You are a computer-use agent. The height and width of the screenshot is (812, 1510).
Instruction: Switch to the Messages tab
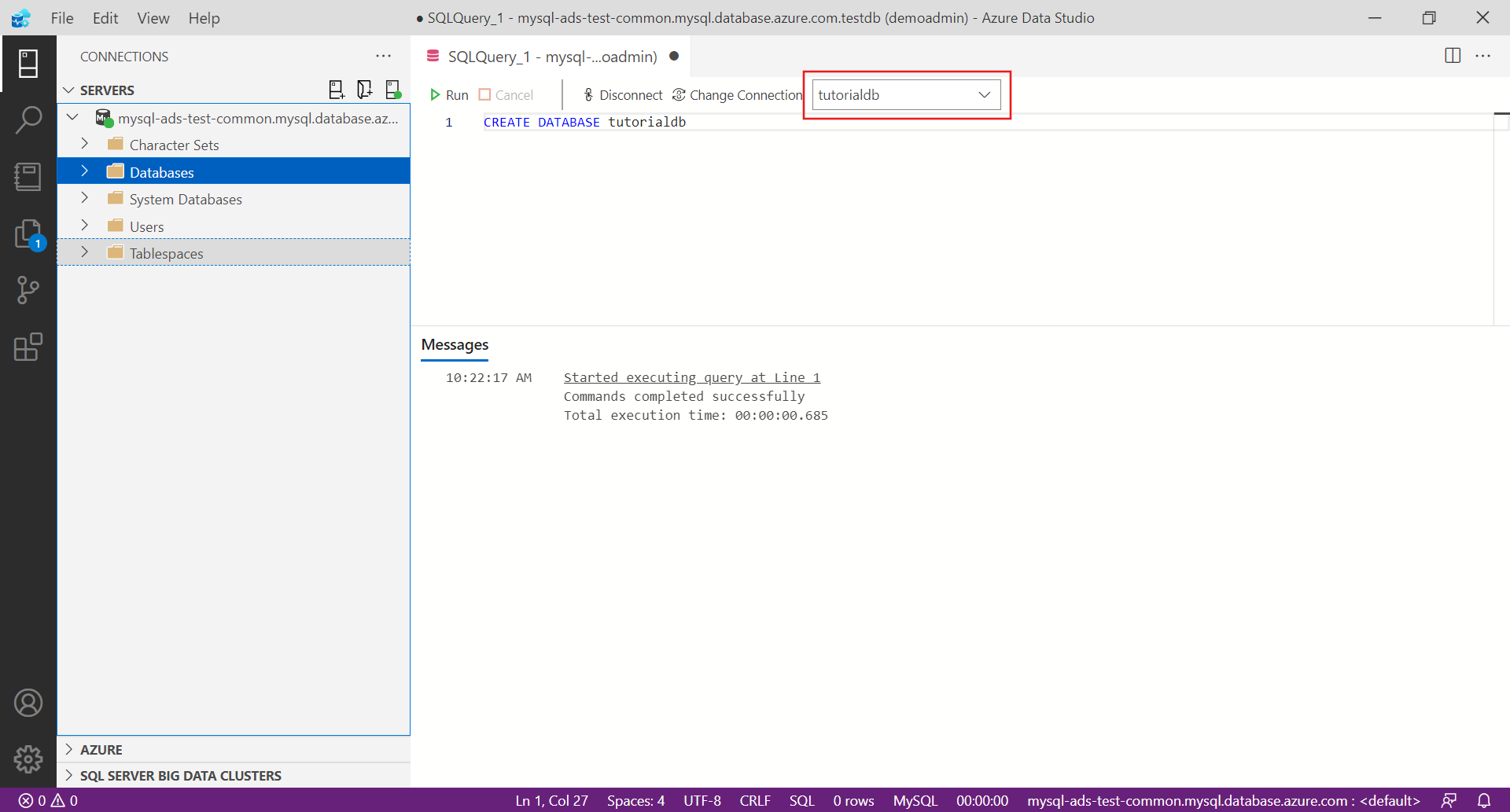(x=455, y=344)
